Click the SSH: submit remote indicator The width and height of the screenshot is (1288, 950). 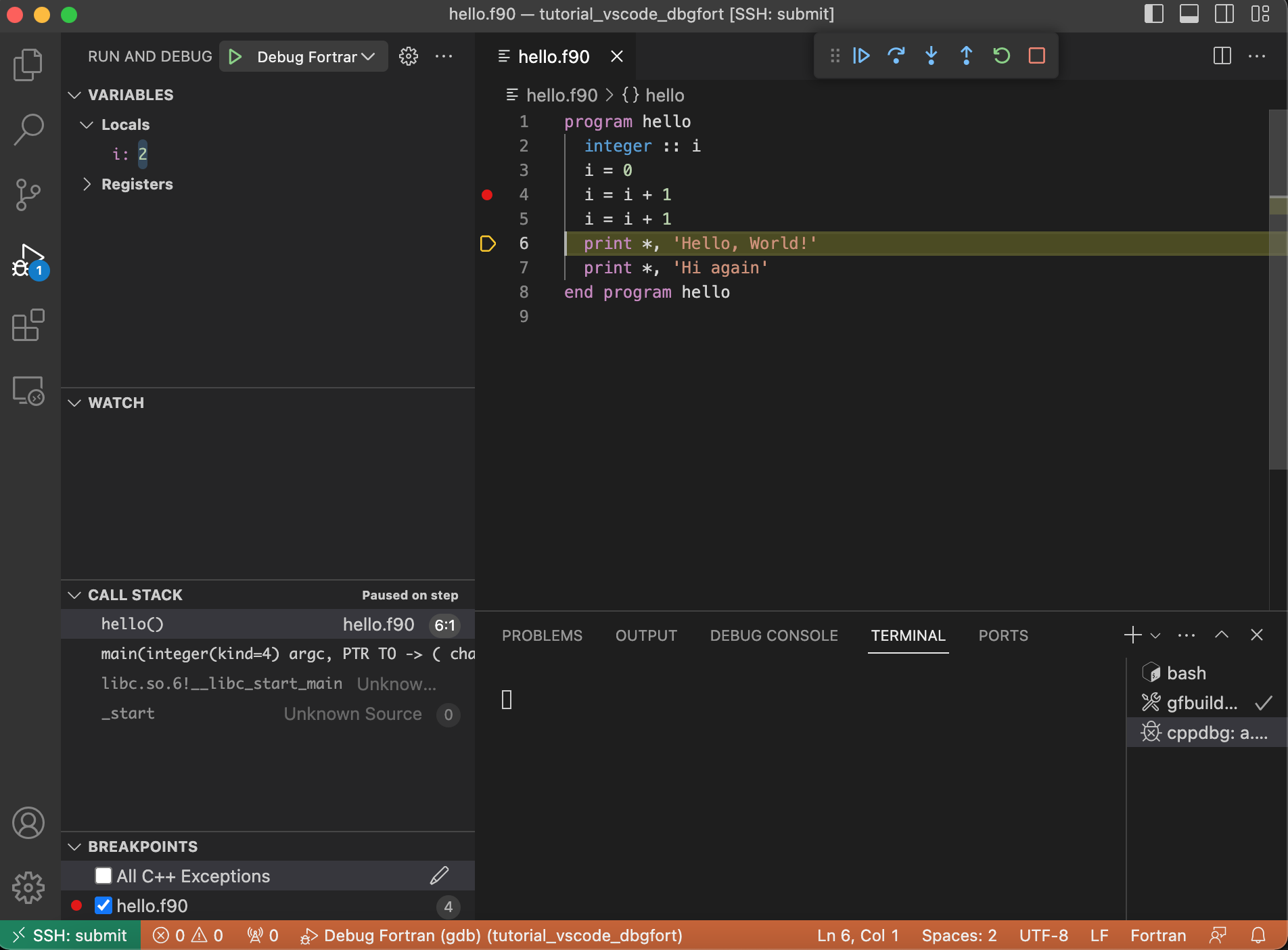pyautogui.click(x=70, y=936)
